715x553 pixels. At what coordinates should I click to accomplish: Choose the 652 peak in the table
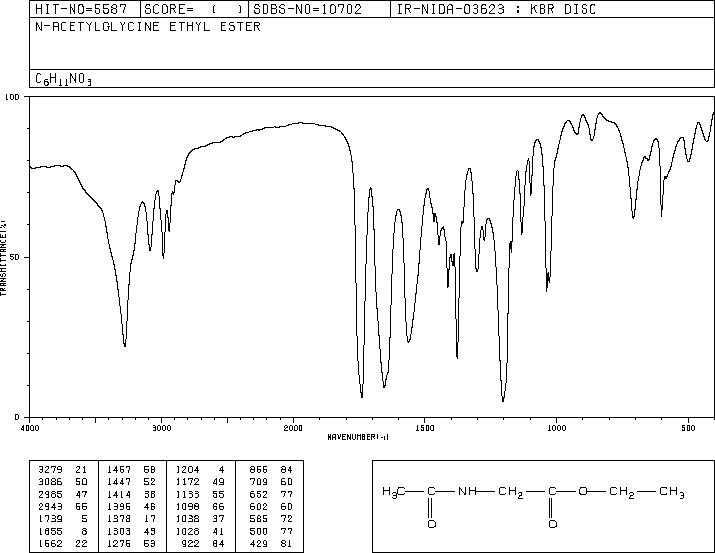[259, 494]
